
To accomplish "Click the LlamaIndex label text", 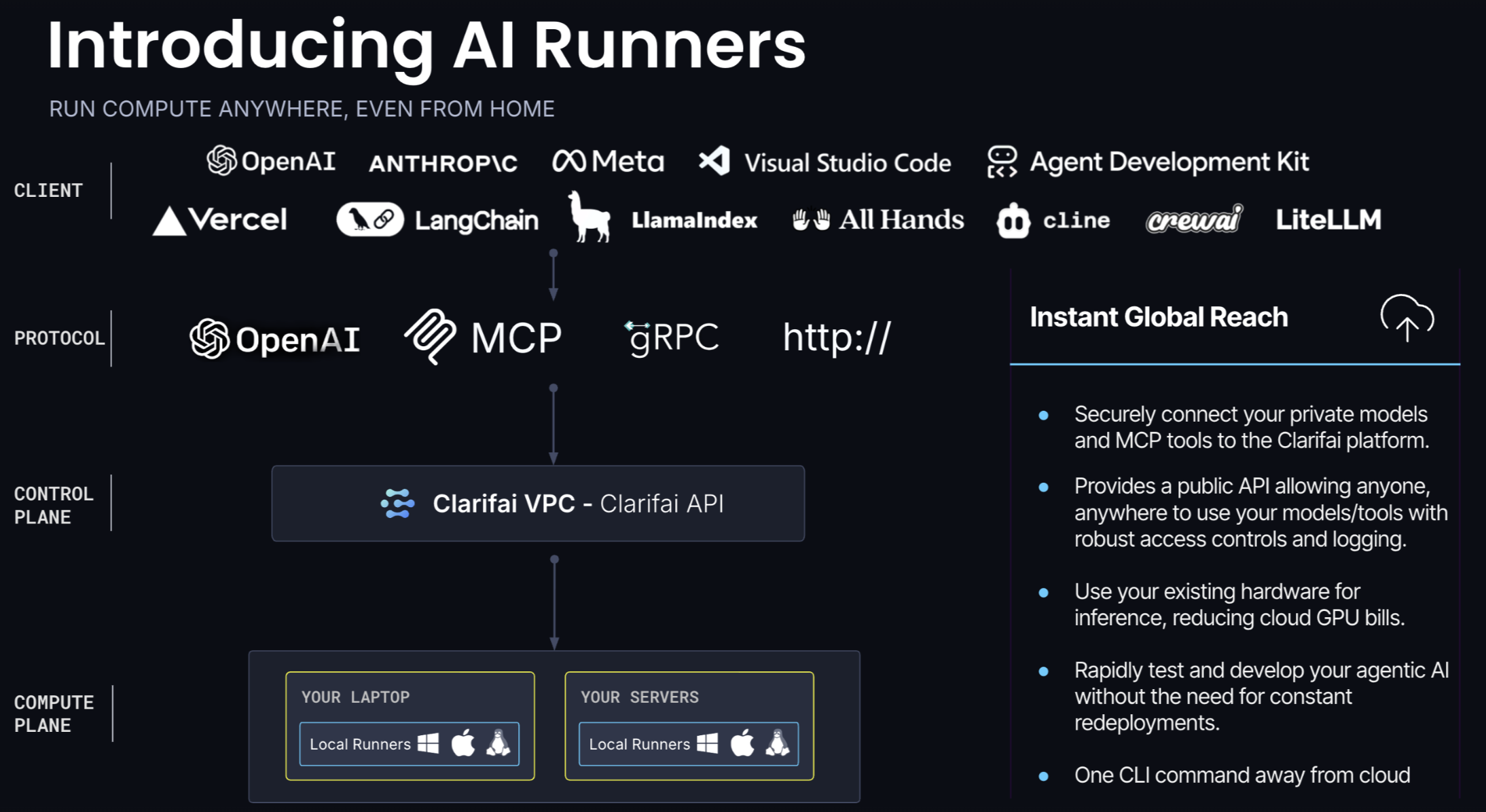I will point(694,220).
